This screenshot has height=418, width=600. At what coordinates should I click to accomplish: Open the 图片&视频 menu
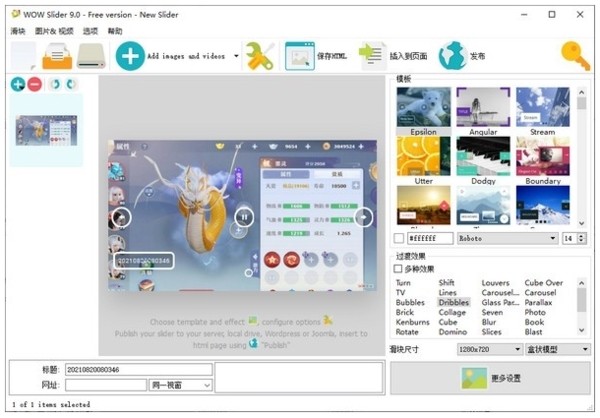(56, 31)
